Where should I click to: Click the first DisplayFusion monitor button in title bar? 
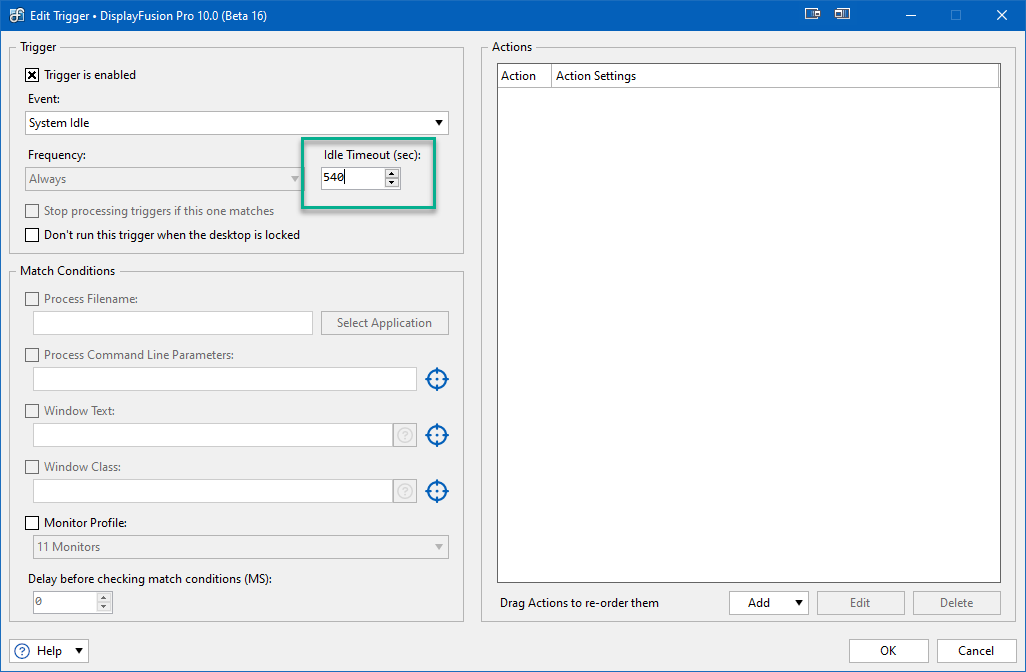[x=812, y=14]
